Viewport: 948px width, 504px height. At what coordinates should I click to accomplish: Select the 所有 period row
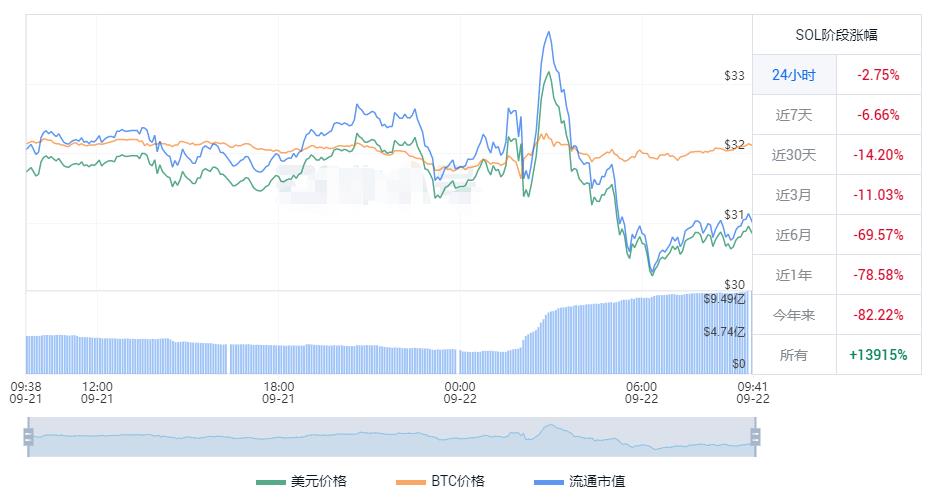[794, 355]
